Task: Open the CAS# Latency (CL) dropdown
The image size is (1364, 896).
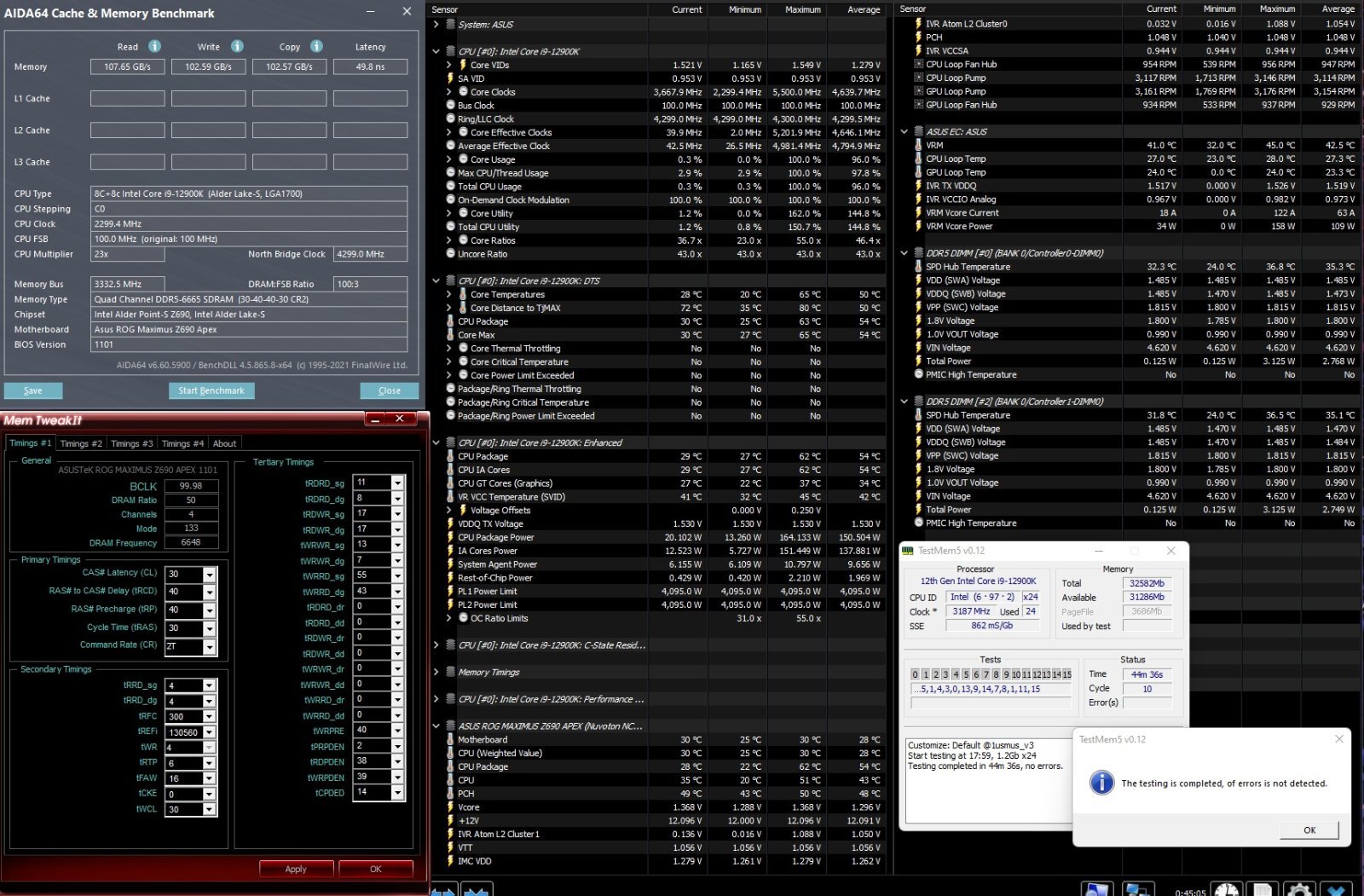Action: (x=209, y=575)
